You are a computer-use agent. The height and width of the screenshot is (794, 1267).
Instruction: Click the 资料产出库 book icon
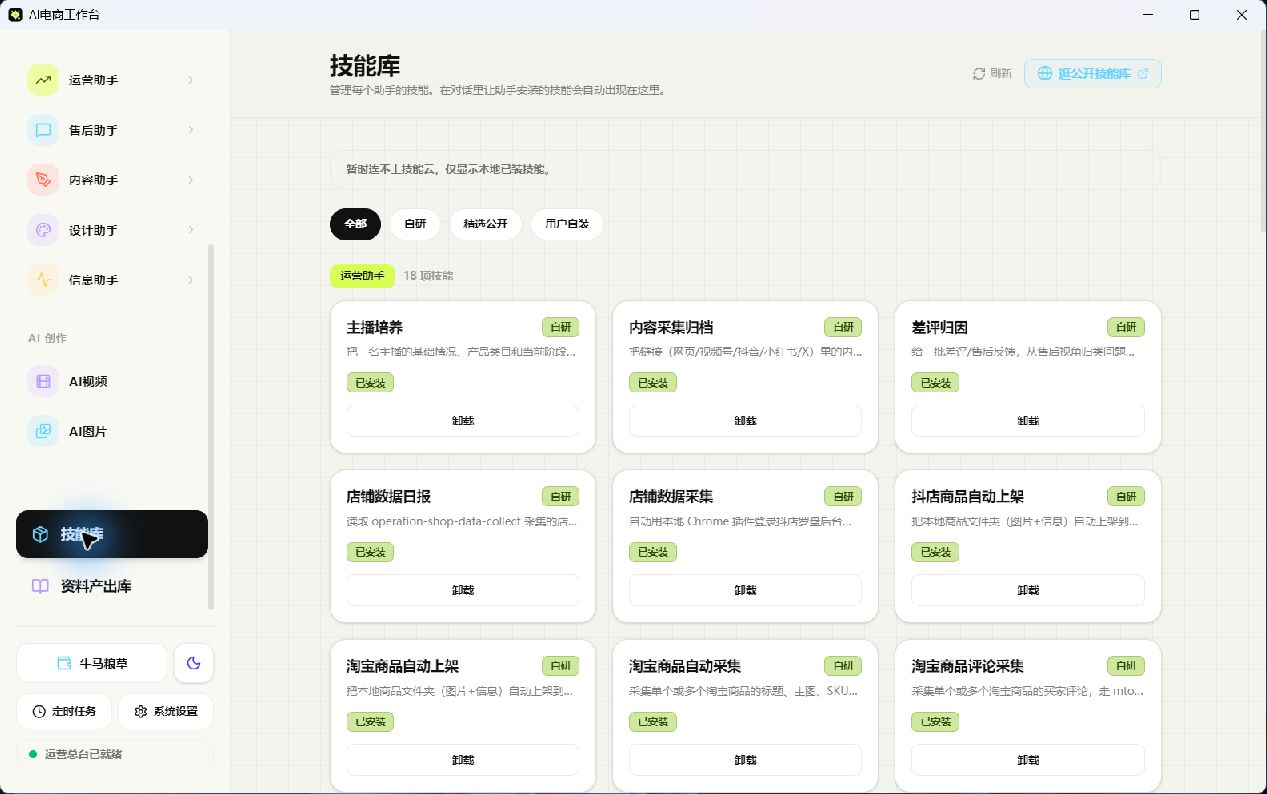tap(40, 586)
